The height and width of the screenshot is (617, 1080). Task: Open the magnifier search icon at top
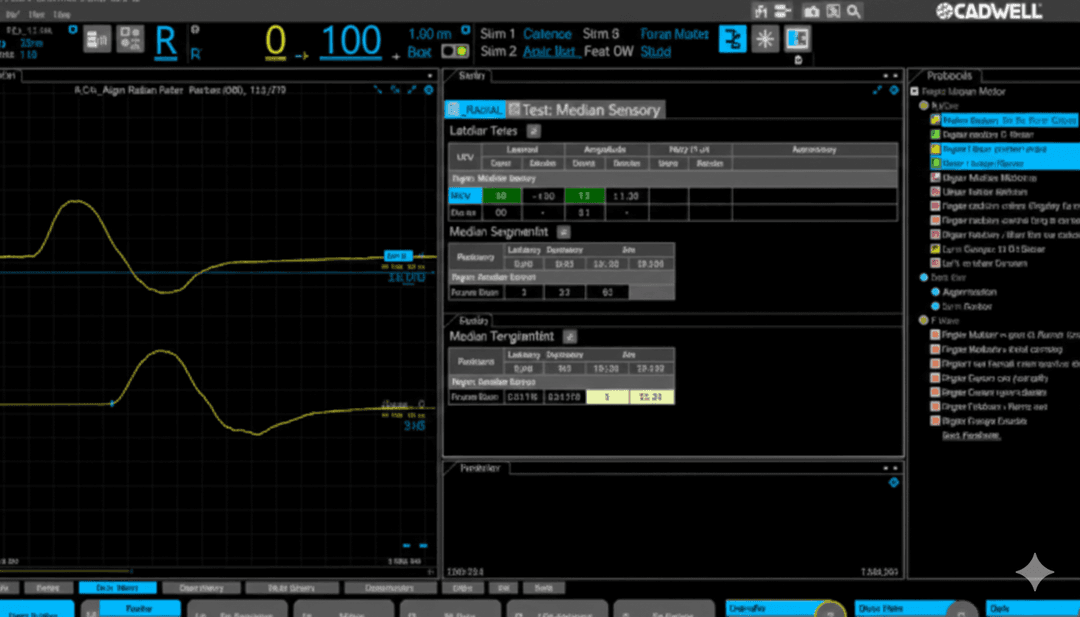tap(854, 11)
